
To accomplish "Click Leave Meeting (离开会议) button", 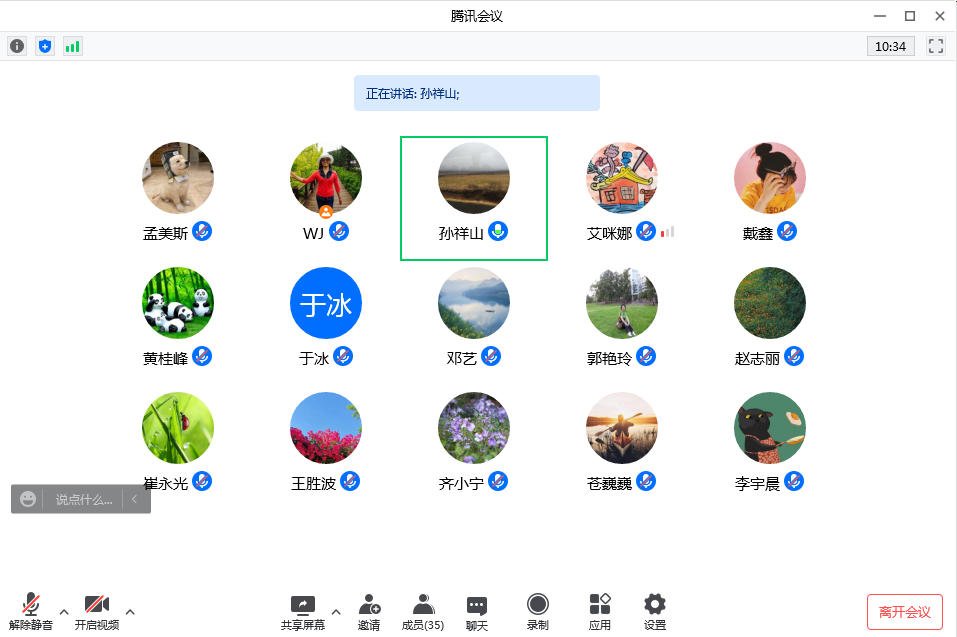I will (x=904, y=612).
